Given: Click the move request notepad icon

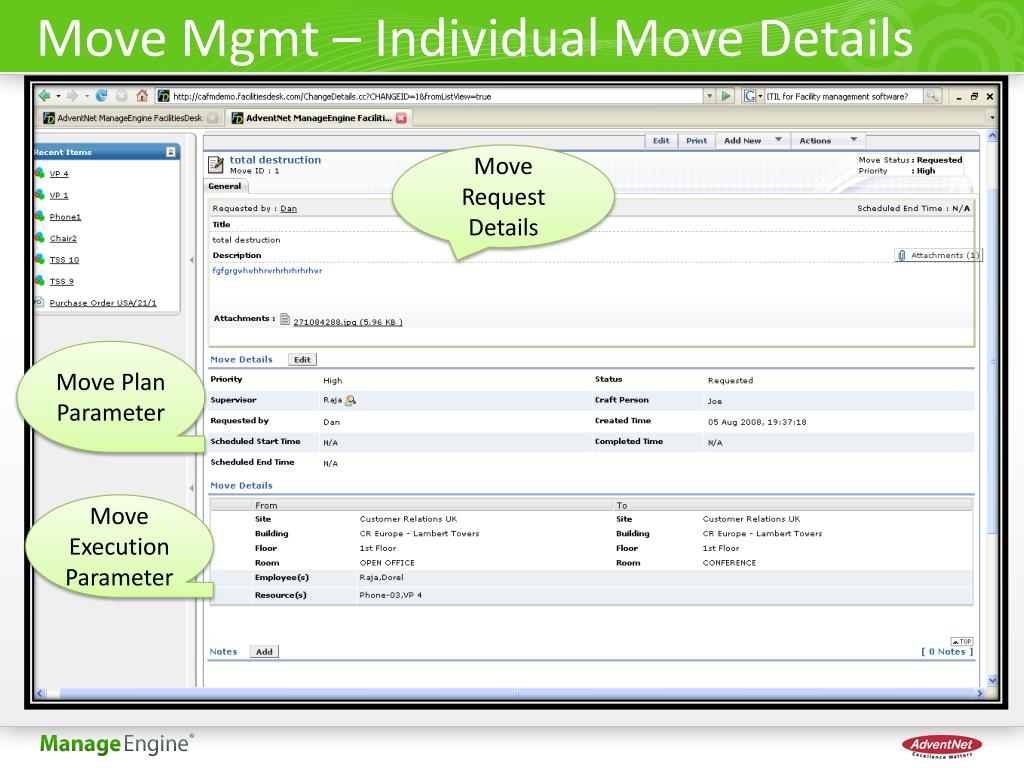Looking at the screenshot, I should [x=216, y=165].
